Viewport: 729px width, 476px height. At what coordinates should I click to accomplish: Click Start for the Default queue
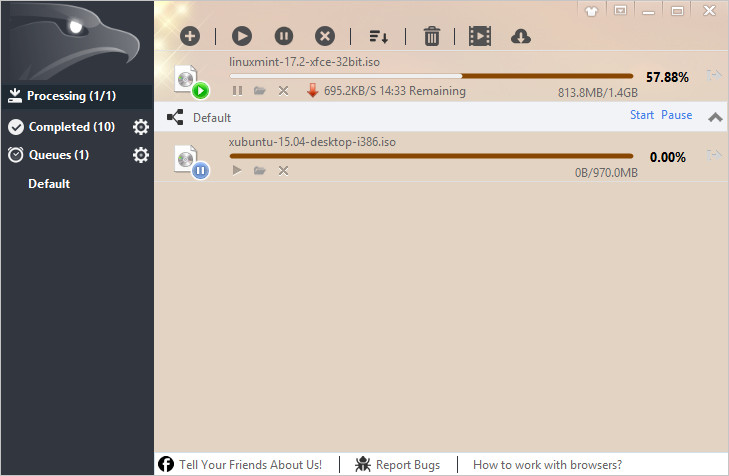[x=642, y=115]
